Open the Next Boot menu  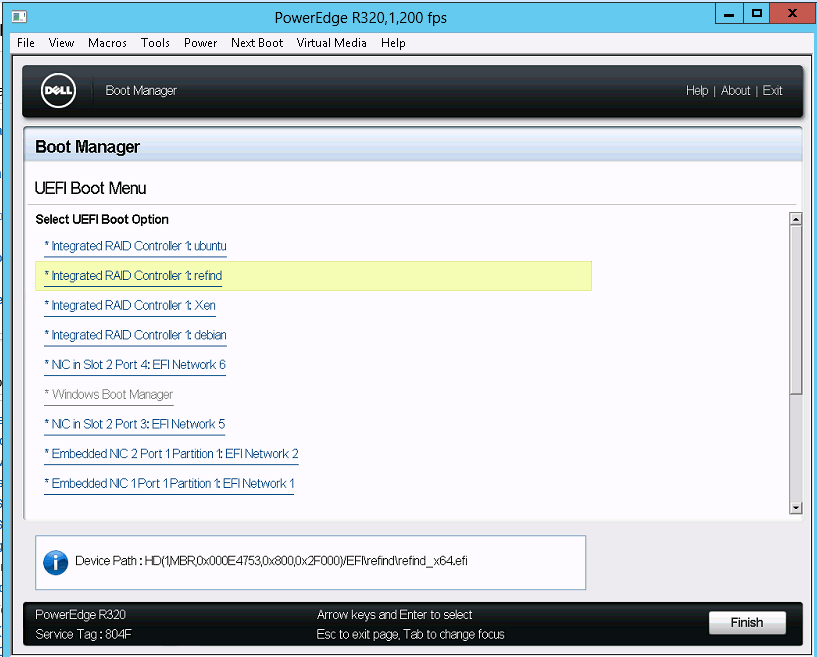(257, 43)
